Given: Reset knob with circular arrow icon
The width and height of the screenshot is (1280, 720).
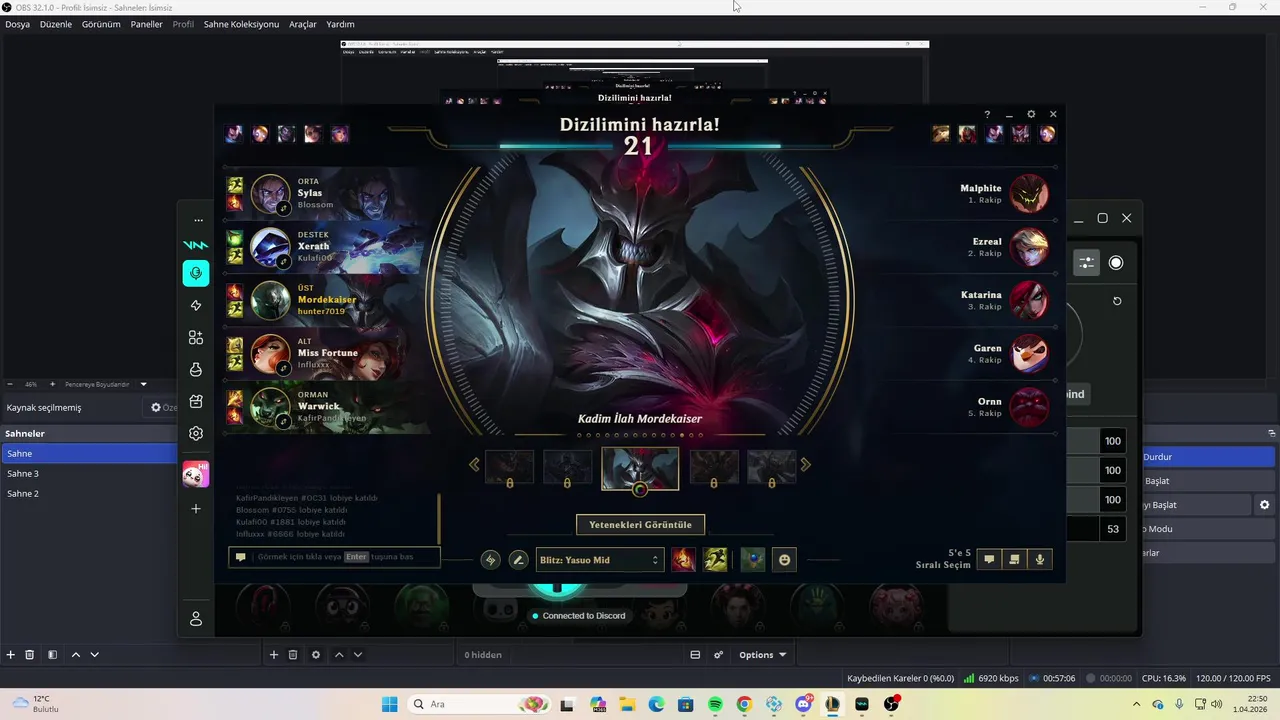Looking at the screenshot, I should pyautogui.click(x=1117, y=301).
